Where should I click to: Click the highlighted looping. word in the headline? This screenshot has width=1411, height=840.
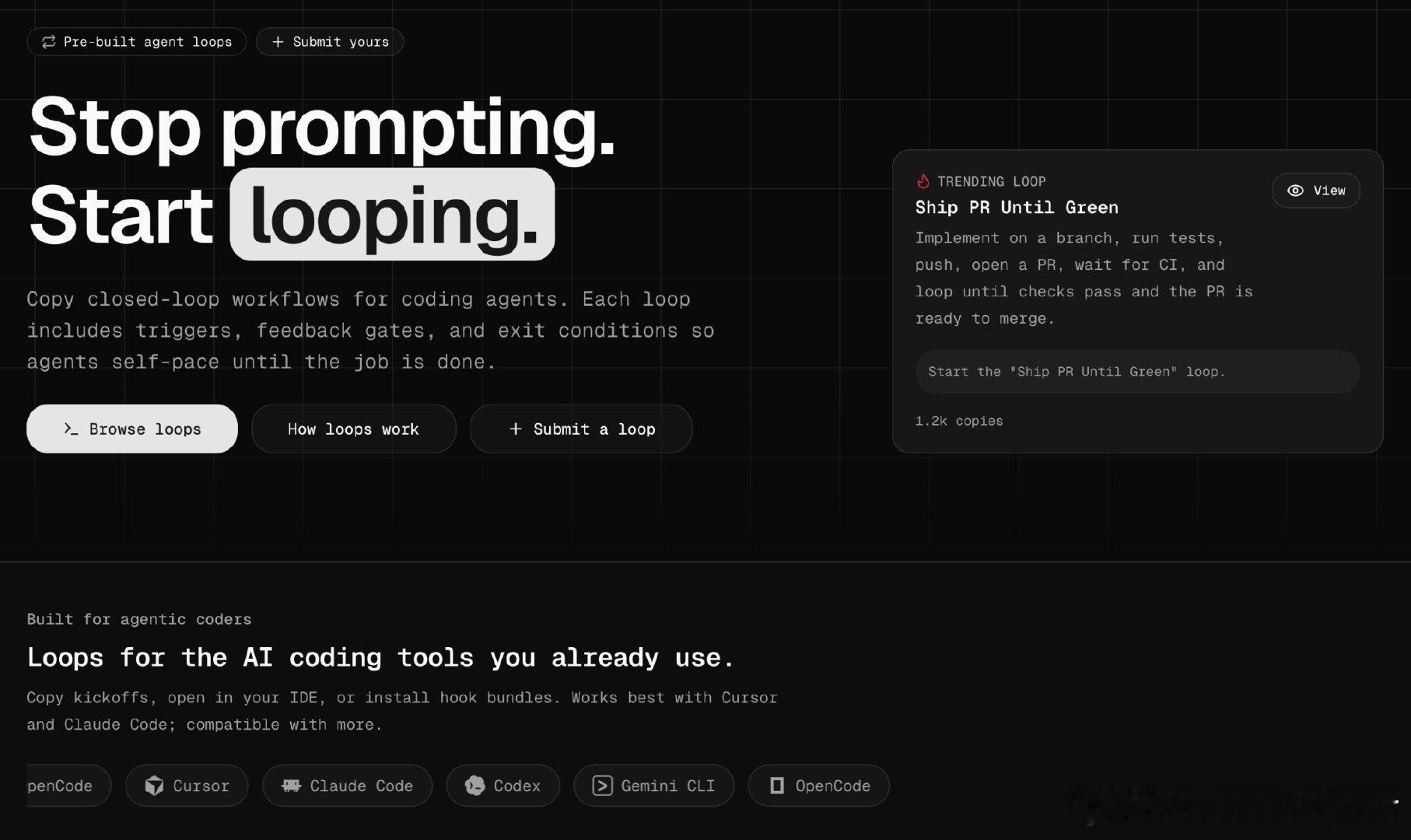392,214
